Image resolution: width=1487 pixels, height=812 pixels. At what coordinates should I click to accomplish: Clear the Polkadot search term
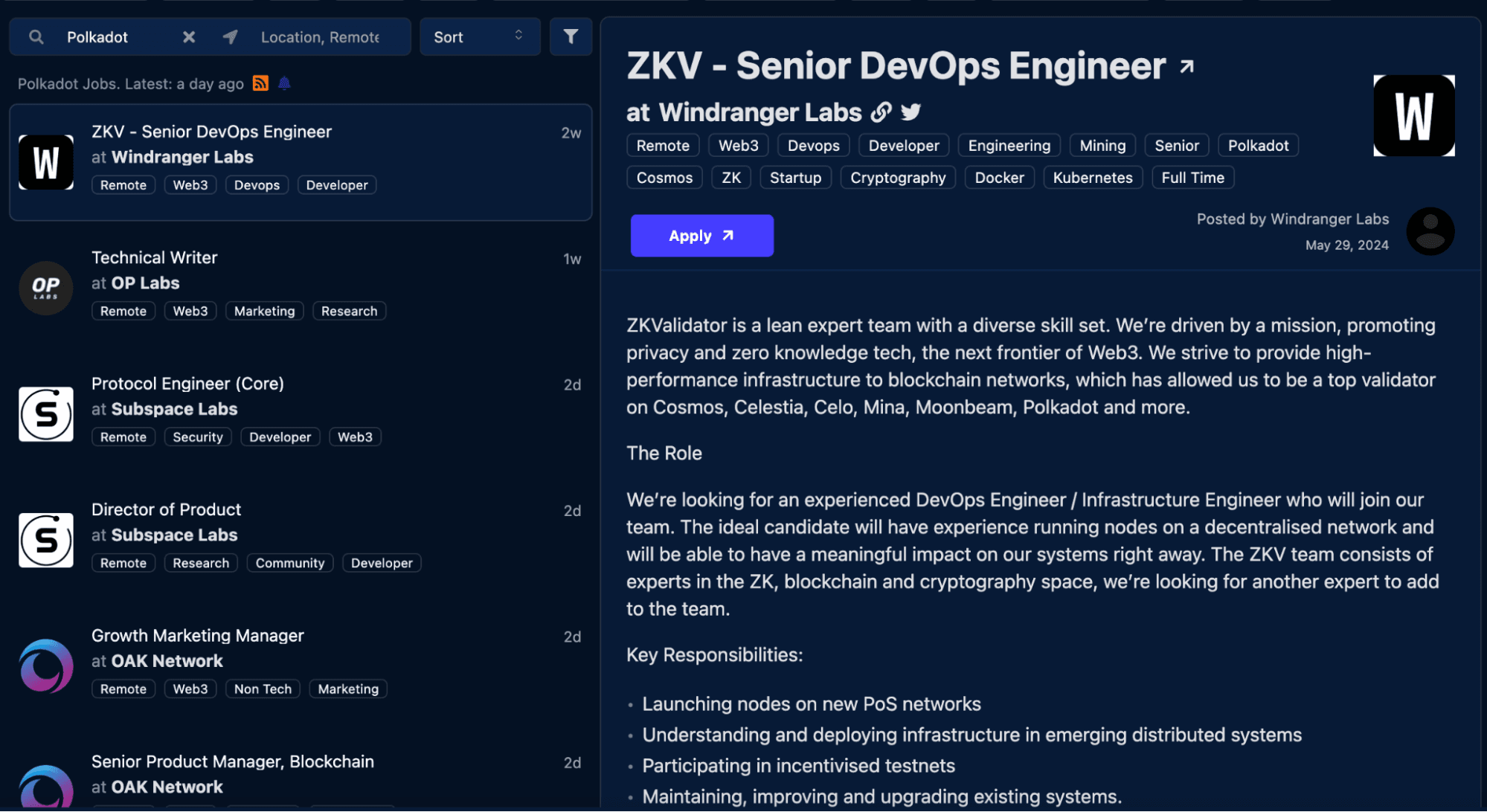coord(189,37)
